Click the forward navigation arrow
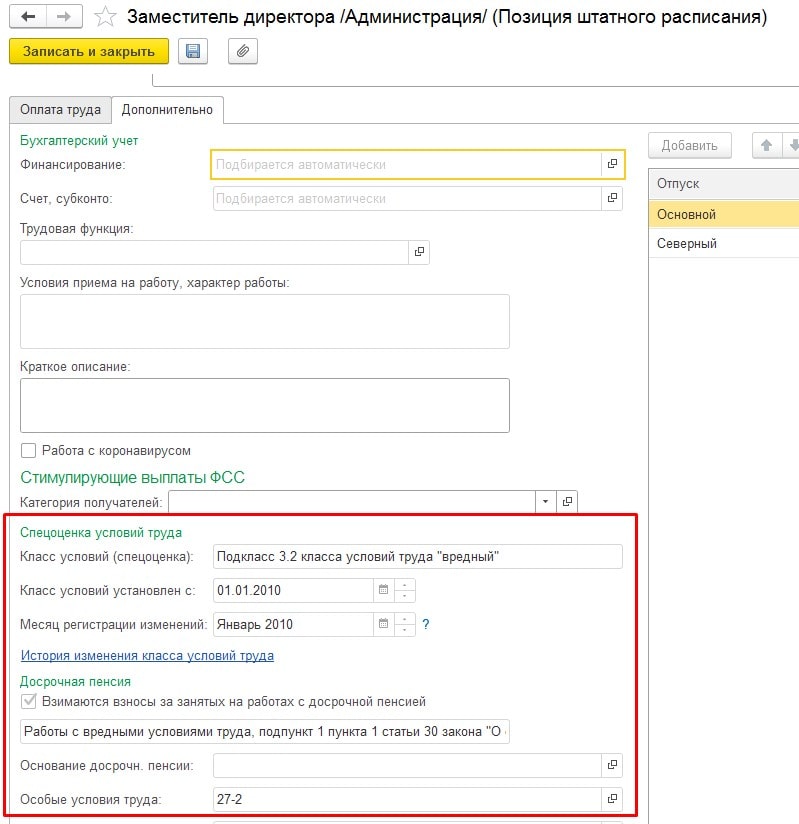 click(x=64, y=17)
